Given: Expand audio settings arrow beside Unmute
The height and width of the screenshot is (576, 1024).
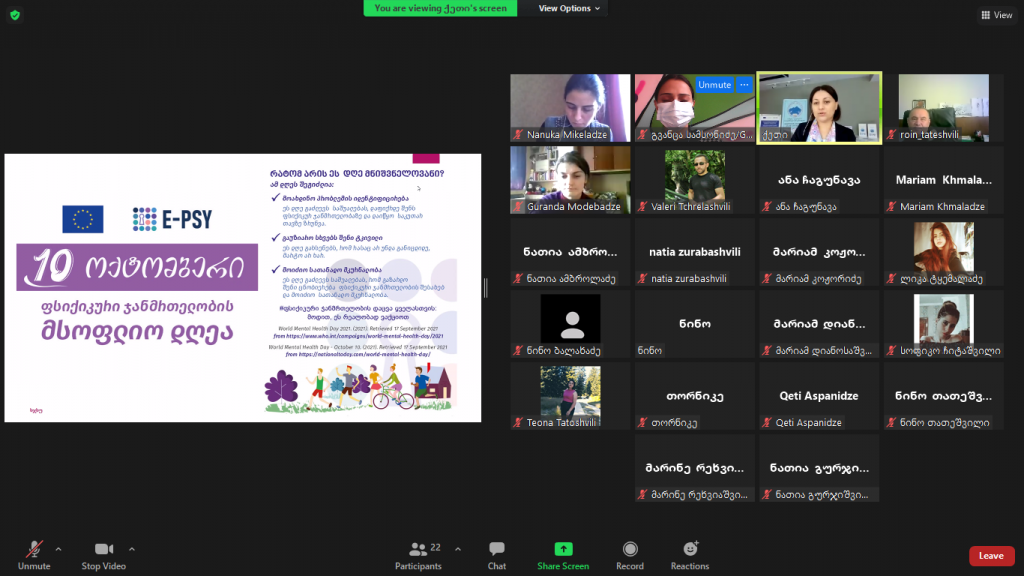Looking at the screenshot, I should (58, 549).
